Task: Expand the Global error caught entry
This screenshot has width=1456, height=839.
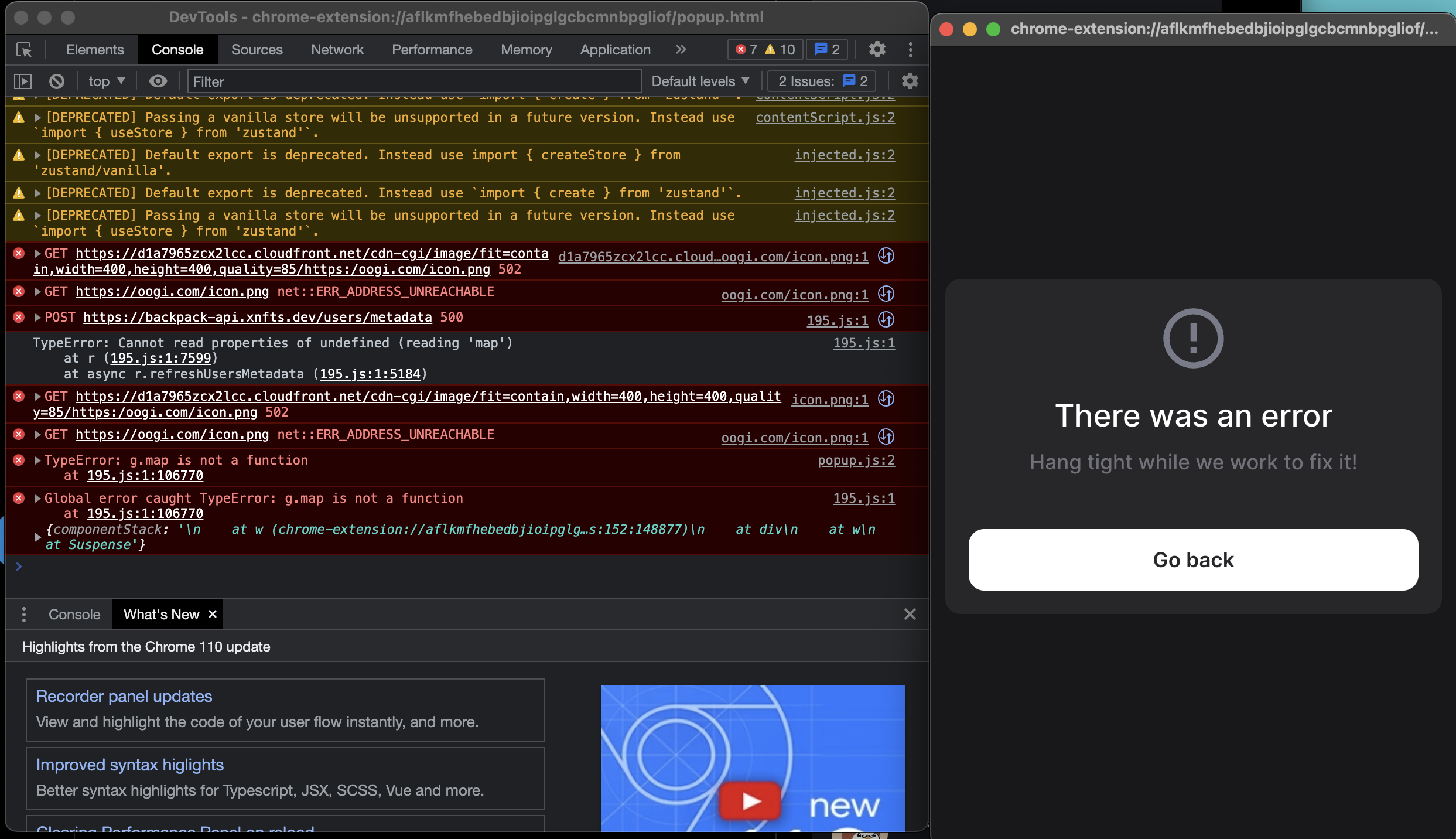Action: (x=37, y=499)
